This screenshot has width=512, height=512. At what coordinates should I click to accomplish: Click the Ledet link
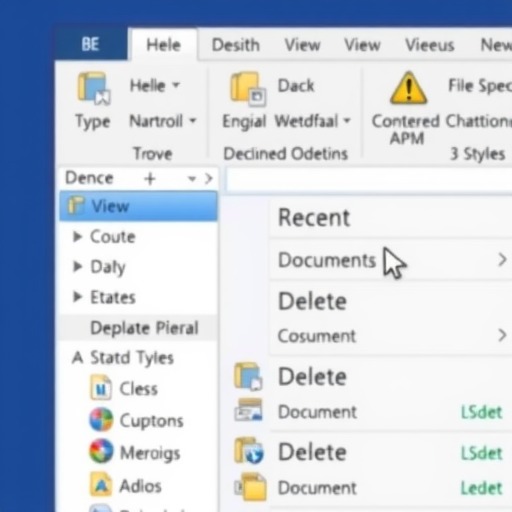point(481,489)
